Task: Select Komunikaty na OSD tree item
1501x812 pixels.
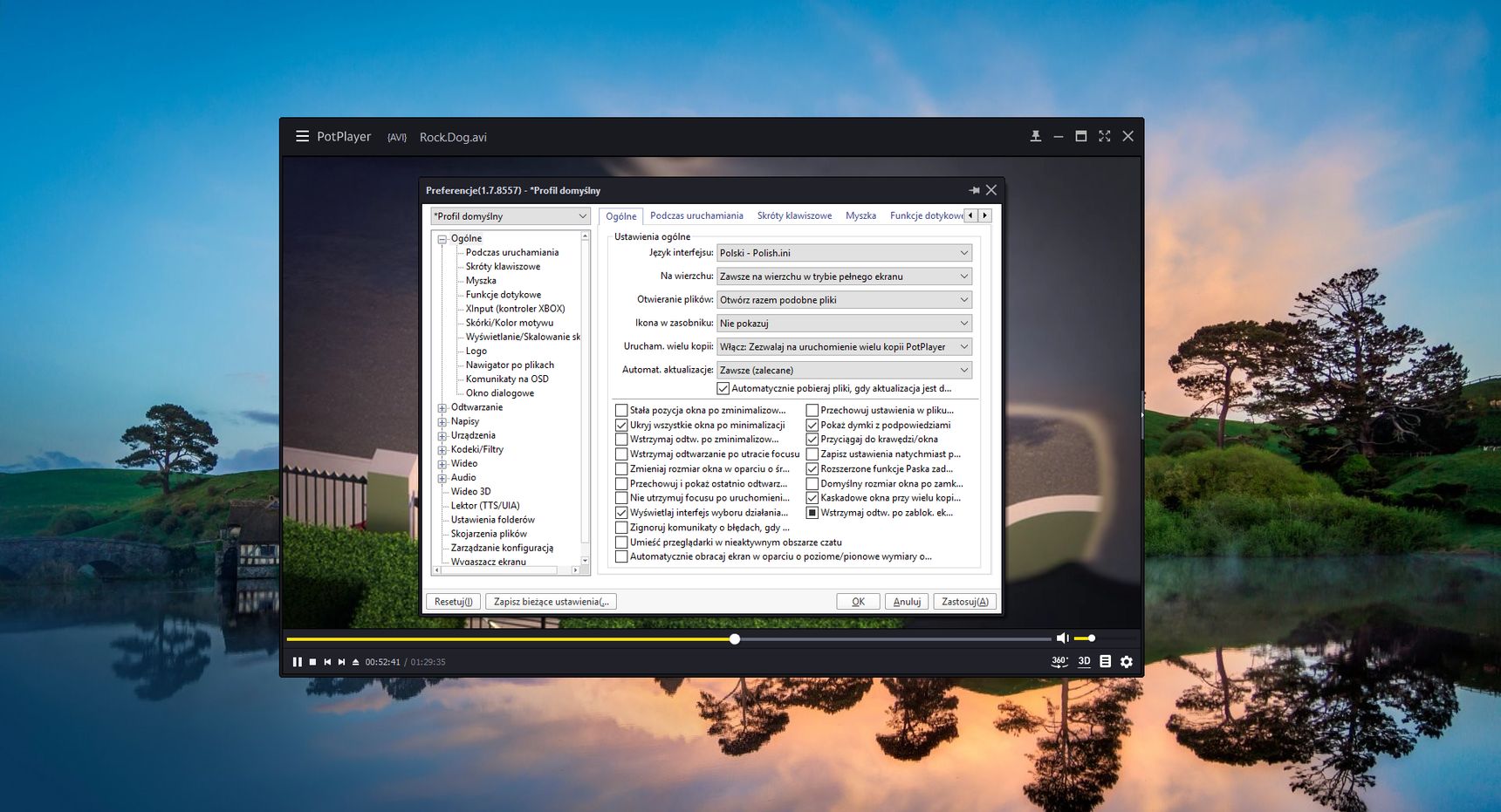Action: click(x=507, y=379)
